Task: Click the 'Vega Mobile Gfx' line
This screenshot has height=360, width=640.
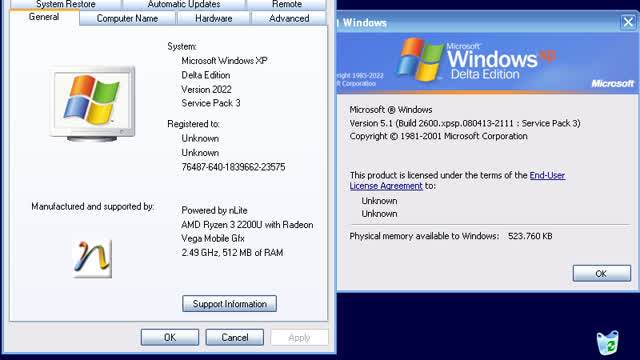Action: point(213,238)
